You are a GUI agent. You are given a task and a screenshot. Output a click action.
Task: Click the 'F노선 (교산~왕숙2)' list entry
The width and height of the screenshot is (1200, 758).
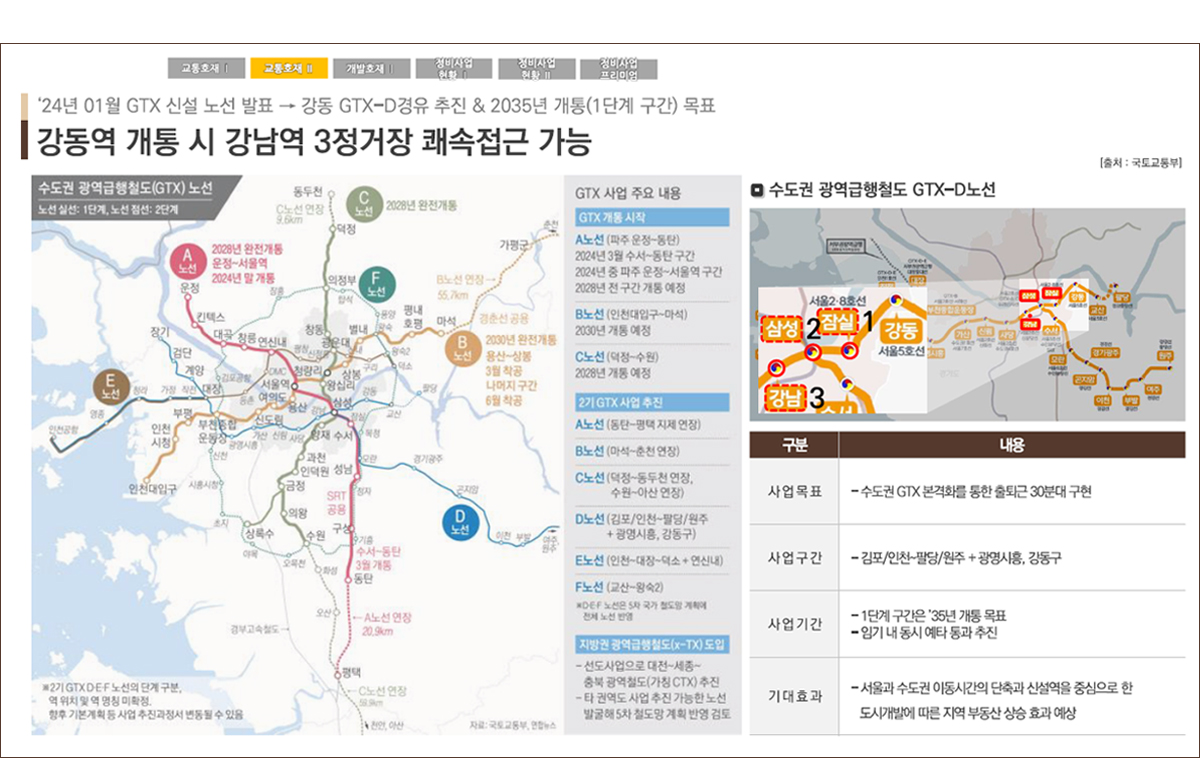620,587
